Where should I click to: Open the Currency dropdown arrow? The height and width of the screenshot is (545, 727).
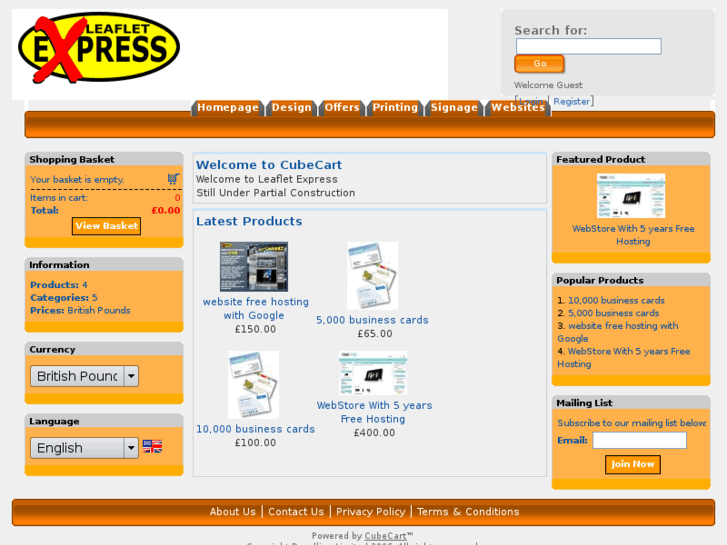pyautogui.click(x=131, y=376)
